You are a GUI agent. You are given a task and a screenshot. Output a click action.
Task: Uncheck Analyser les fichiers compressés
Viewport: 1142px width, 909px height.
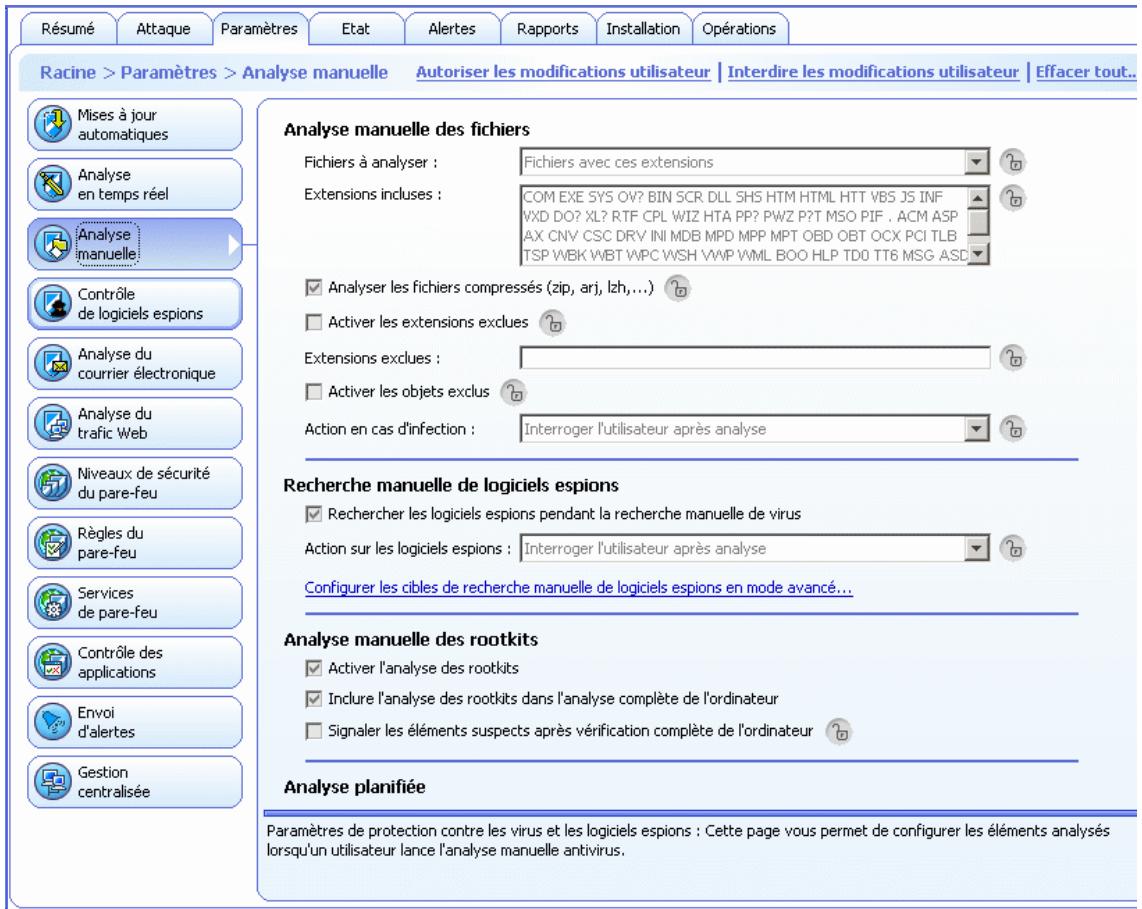pyautogui.click(x=314, y=288)
